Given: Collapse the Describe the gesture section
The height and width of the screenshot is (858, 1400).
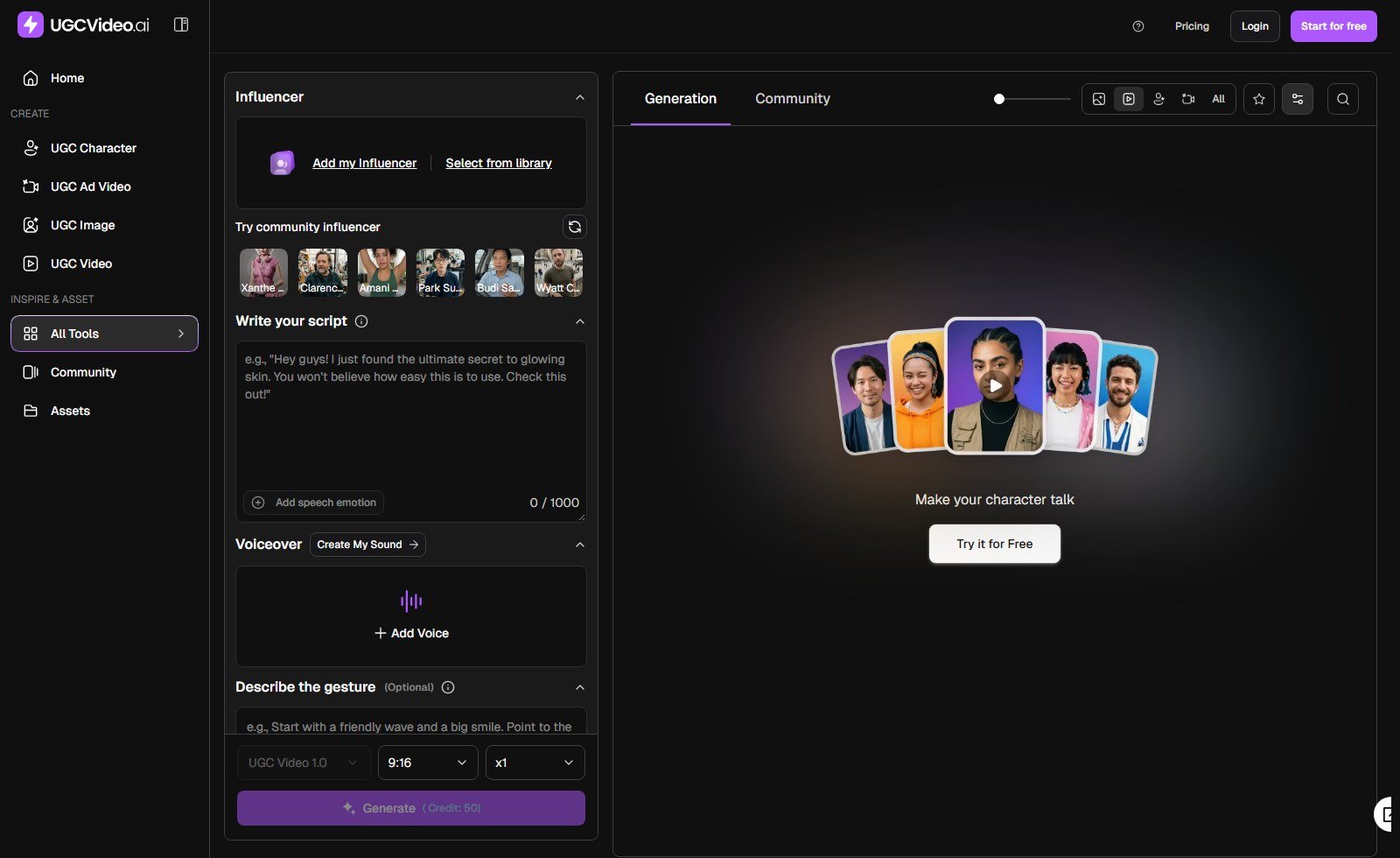Looking at the screenshot, I should (x=580, y=687).
